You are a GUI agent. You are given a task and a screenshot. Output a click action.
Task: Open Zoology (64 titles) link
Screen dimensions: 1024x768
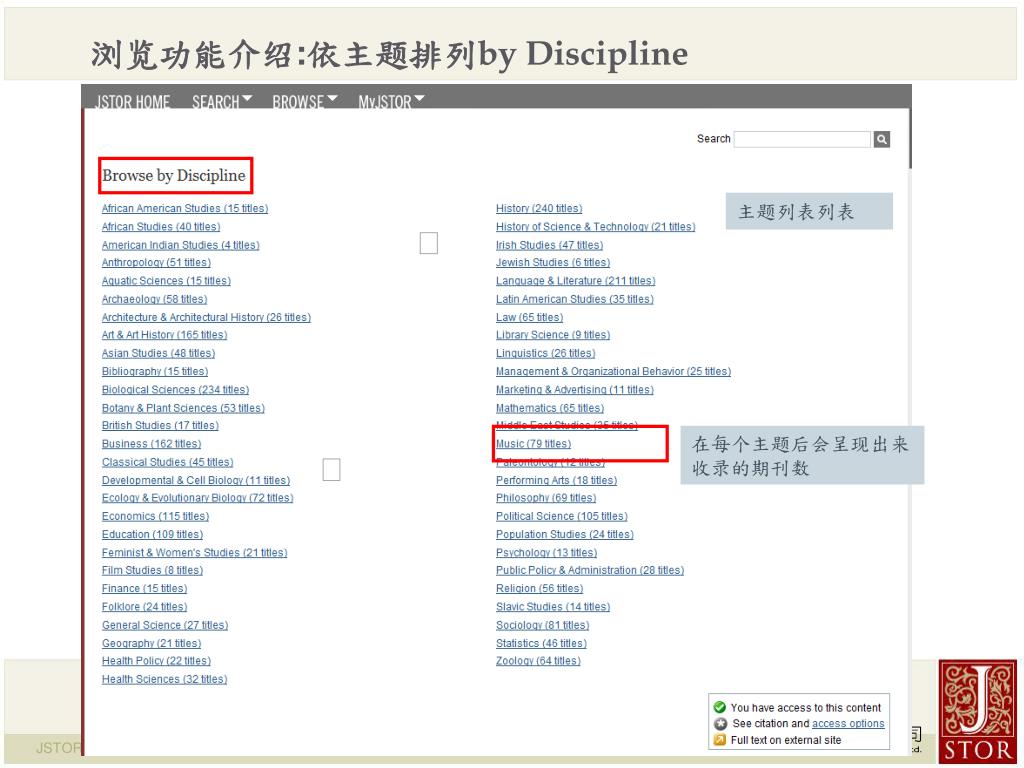[x=538, y=662]
